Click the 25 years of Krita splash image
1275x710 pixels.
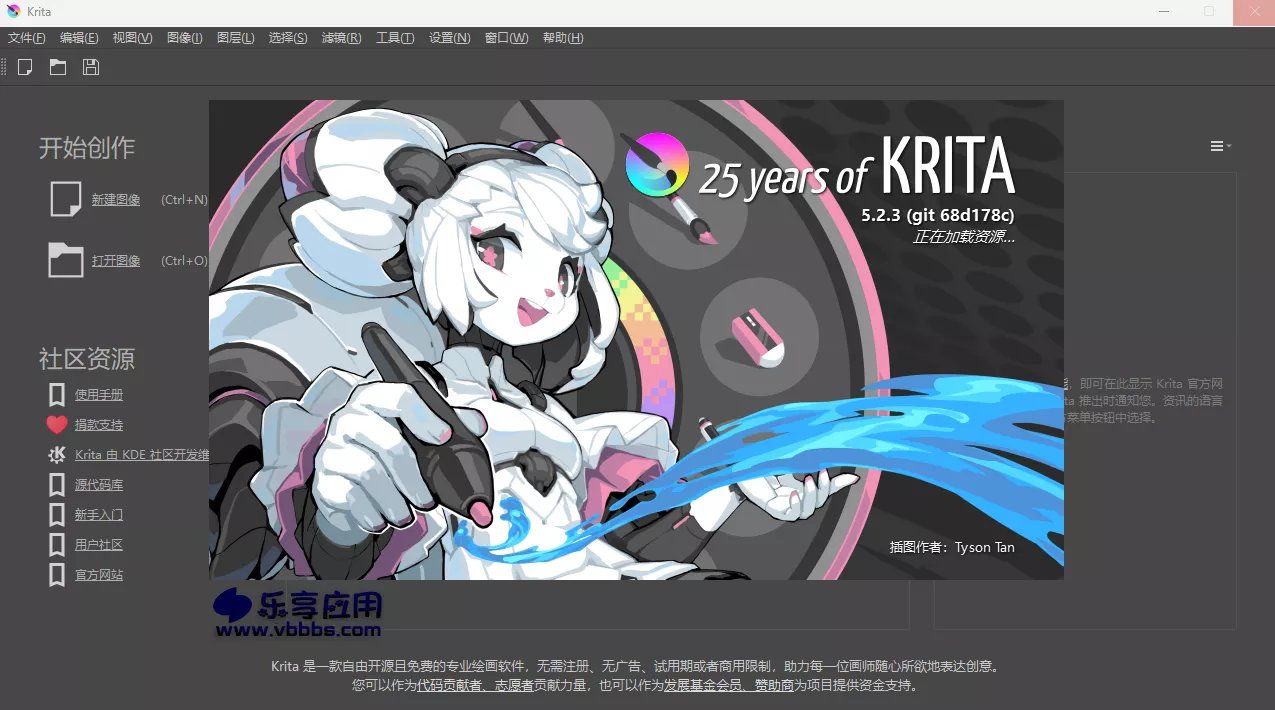636,338
